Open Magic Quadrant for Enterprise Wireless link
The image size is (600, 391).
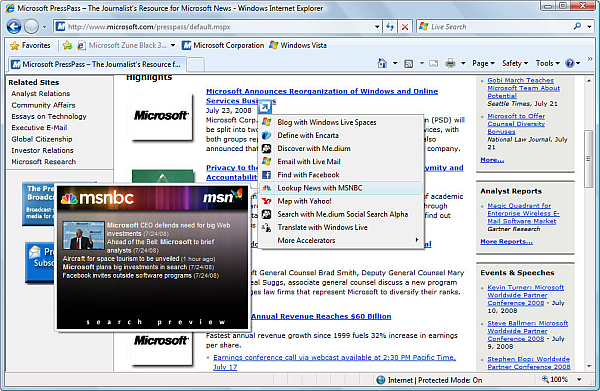pos(523,213)
